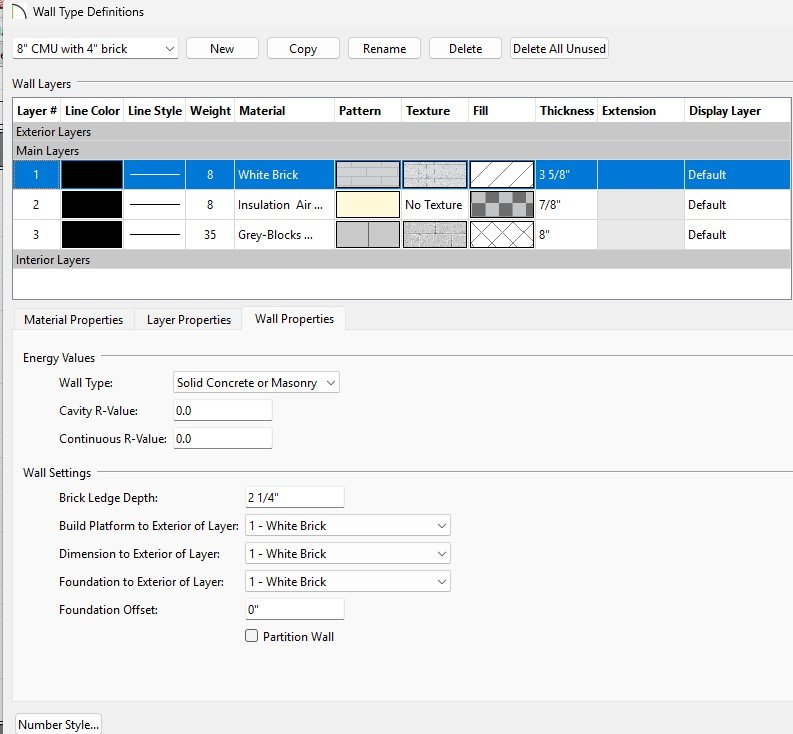Screen dimensions: 793x734
Task: Enable the Partition Wall checkbox
Action: pyautogui.click(x=252, y=636)
